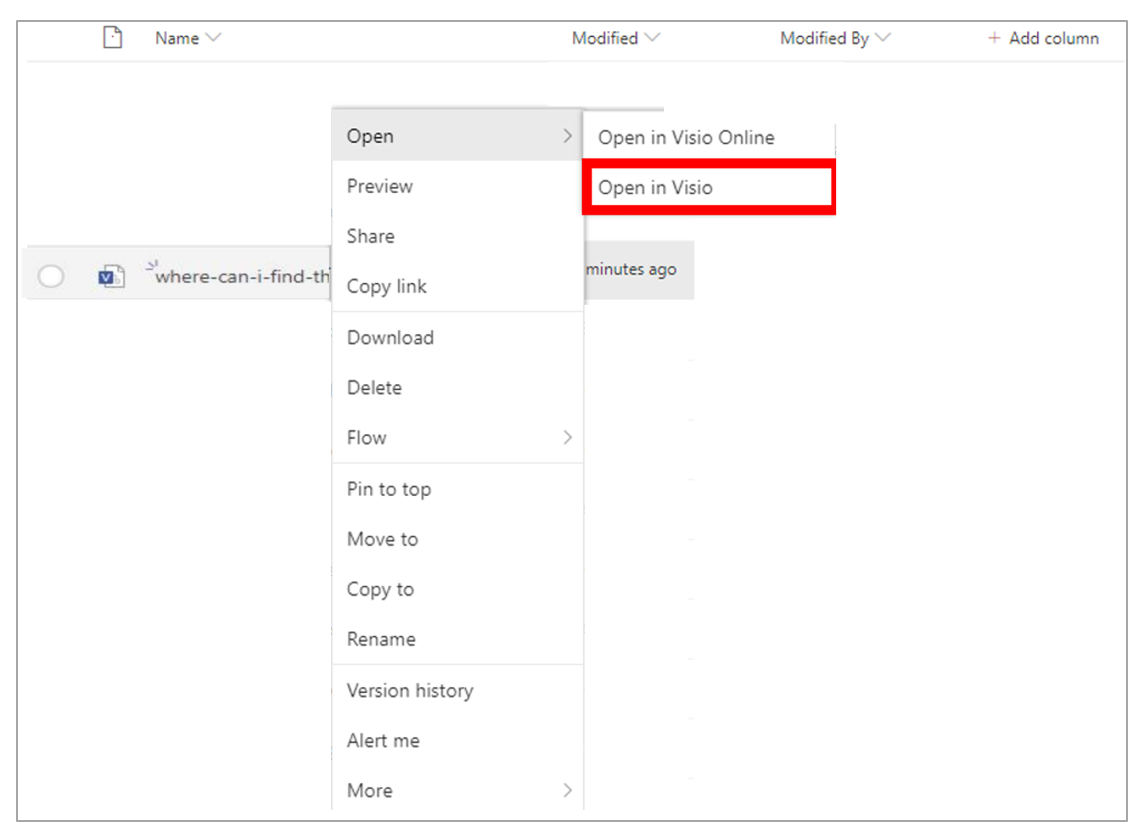
Task: Select the file row's circular checkbox
Action: click(51, 276)
